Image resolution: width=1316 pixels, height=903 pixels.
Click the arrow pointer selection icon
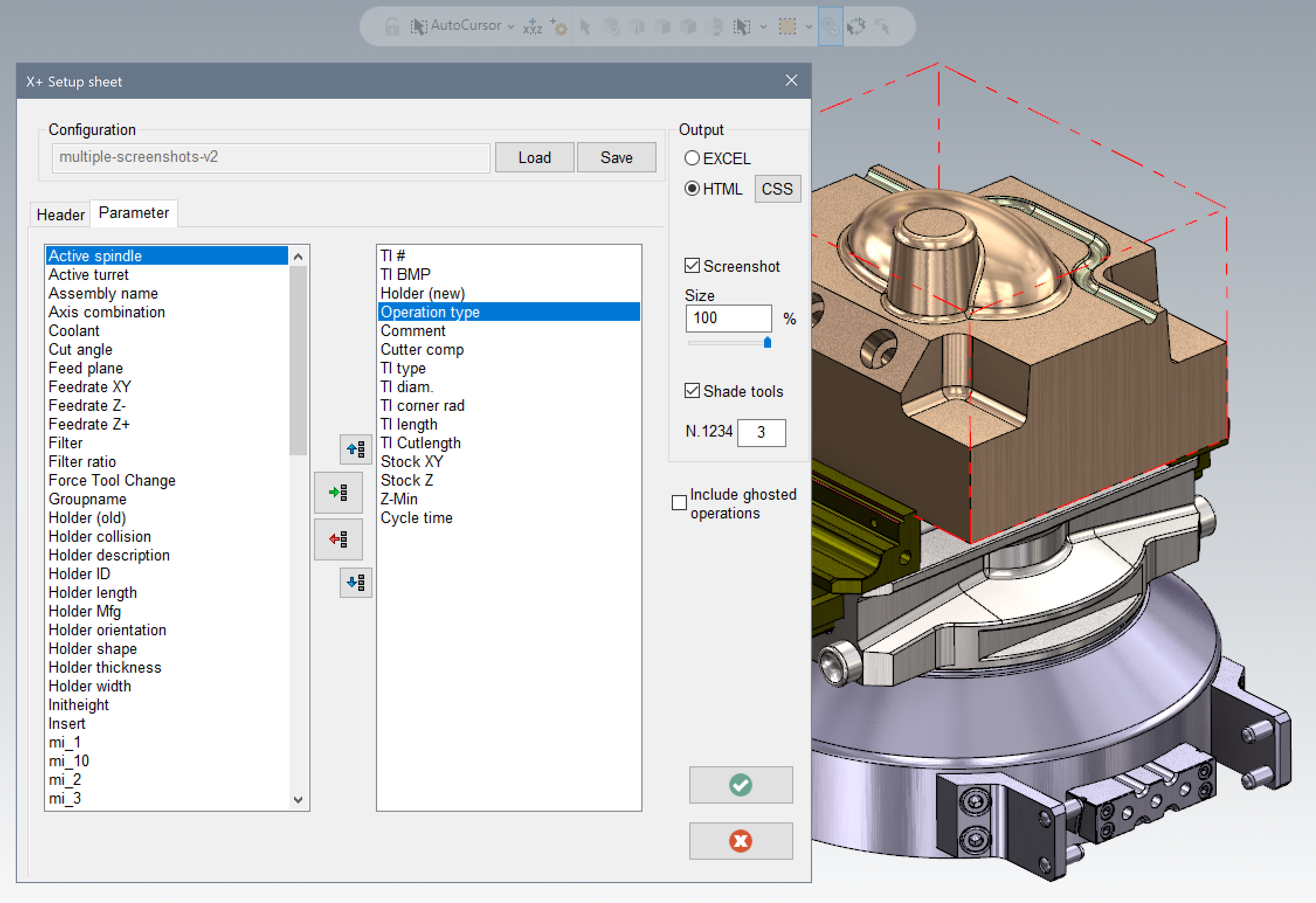coord(585,26)
